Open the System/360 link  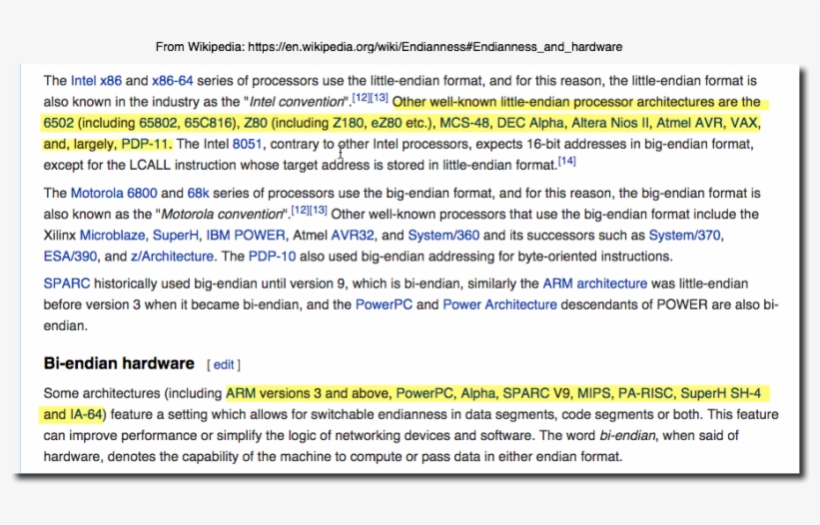[443, 235]
